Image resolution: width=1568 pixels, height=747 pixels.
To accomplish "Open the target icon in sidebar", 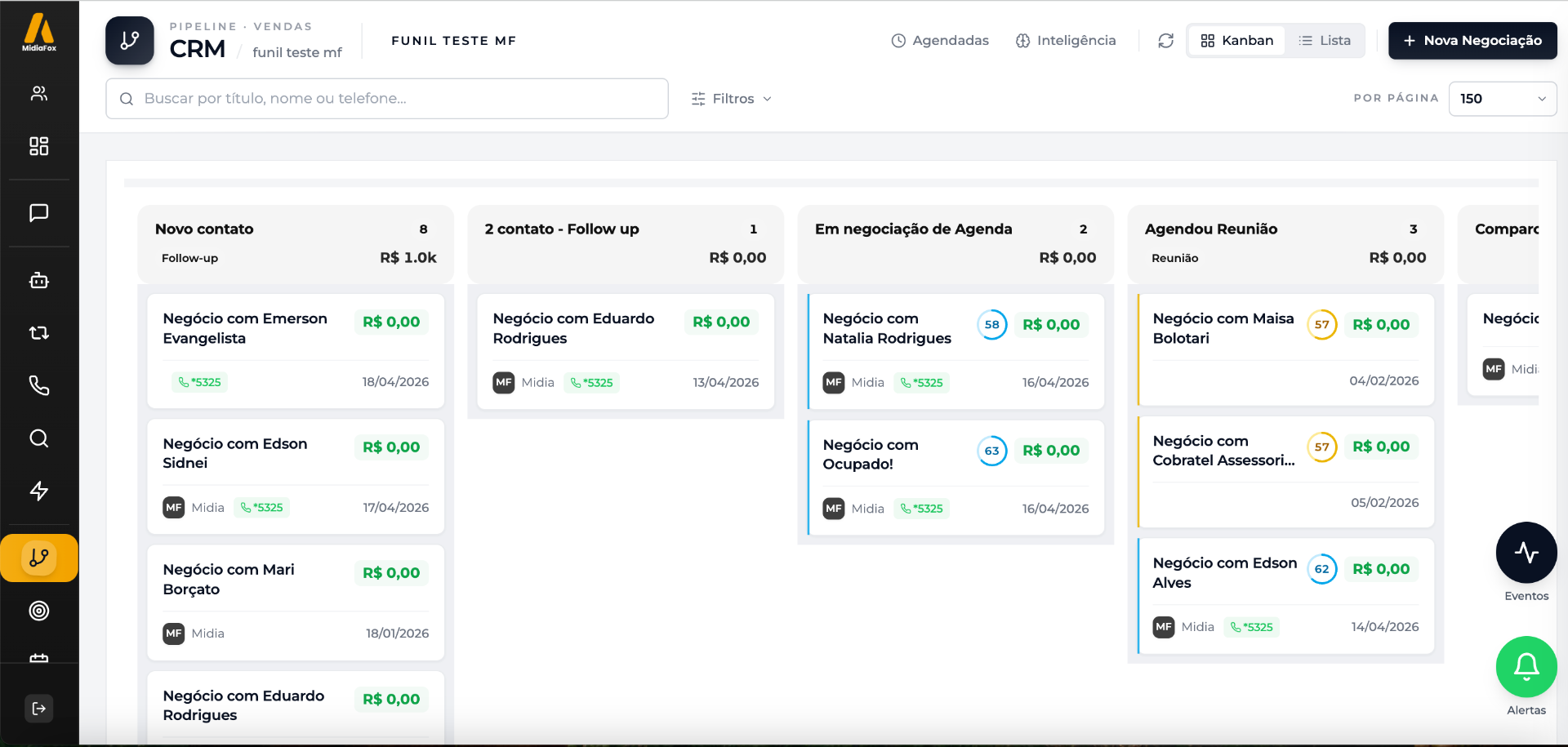I will [x=39, y=611].
